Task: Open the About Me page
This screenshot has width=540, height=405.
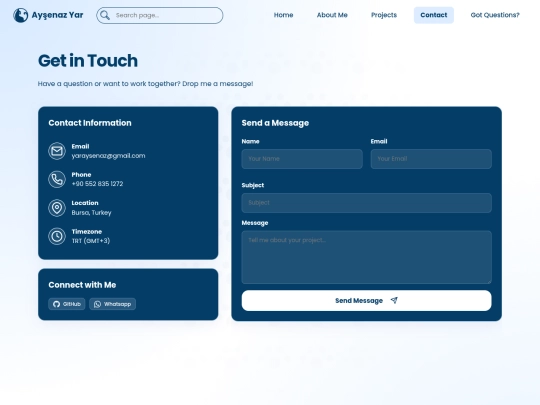Action: [x=332, y=15]
